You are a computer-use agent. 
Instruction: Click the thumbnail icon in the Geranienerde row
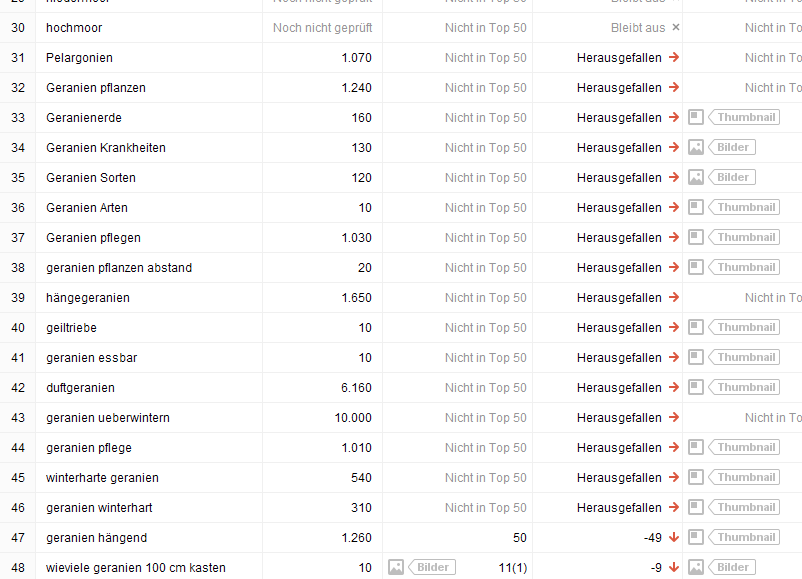tap(696, 117)
